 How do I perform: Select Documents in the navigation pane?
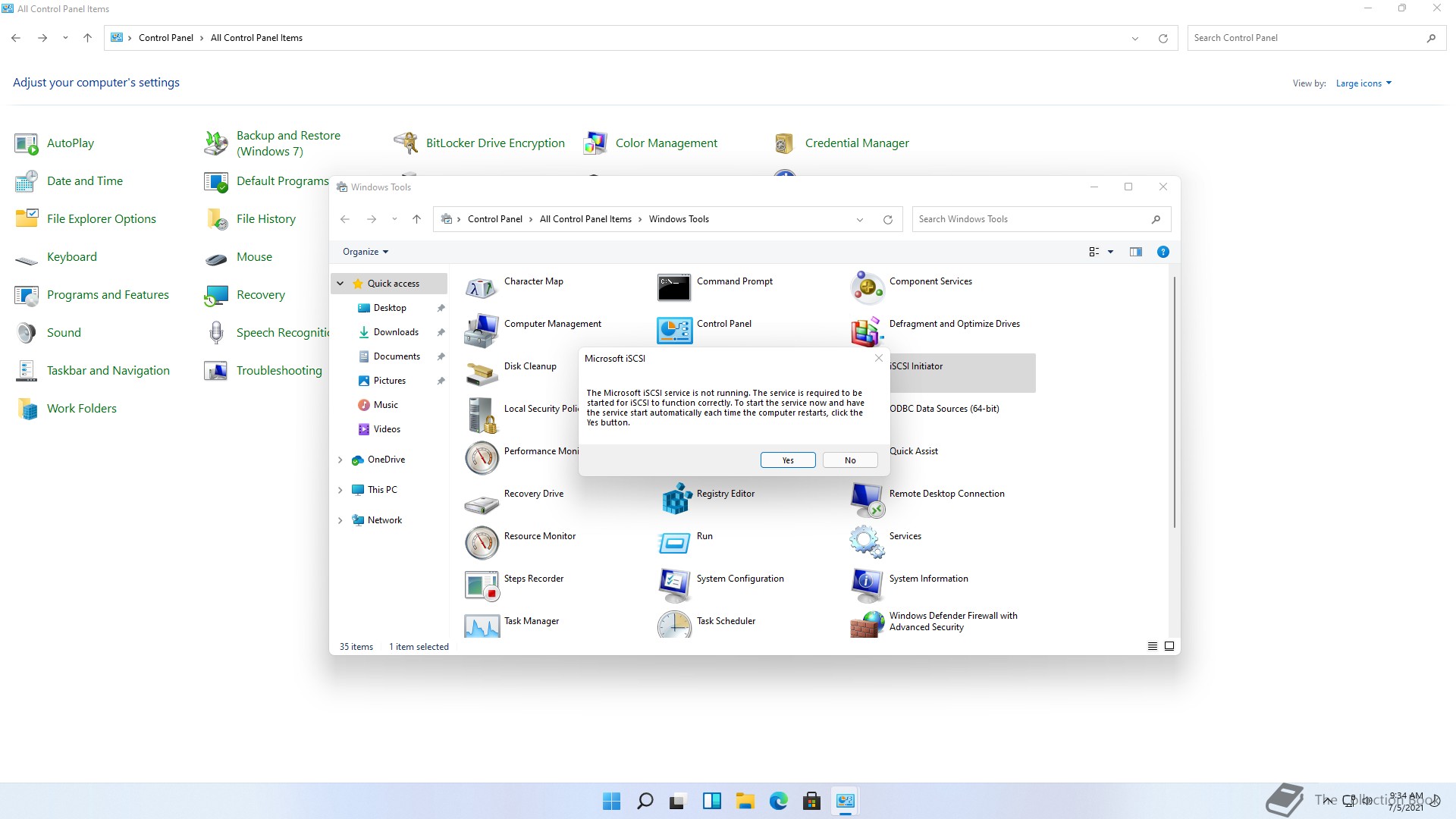pos(397,356)
